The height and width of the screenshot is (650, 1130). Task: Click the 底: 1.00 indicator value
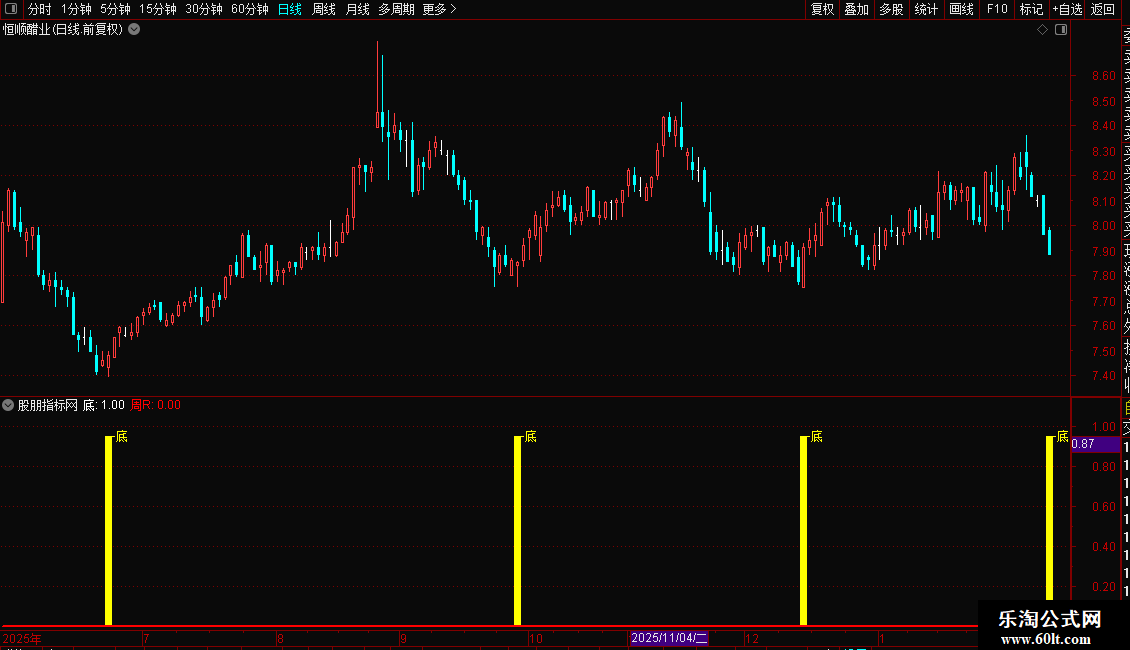tap(104, 405)
